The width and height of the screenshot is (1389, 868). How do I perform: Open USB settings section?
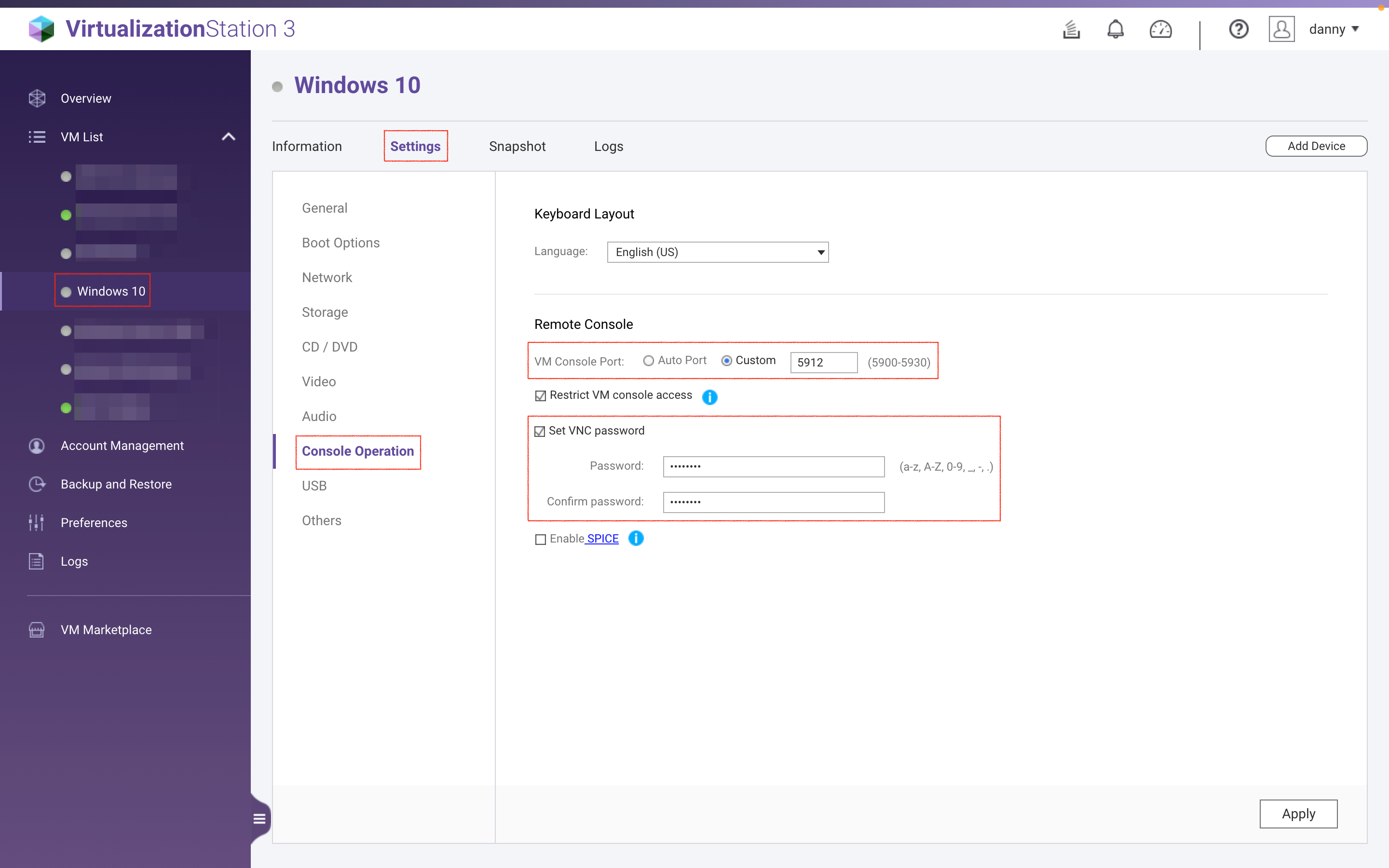314,486
